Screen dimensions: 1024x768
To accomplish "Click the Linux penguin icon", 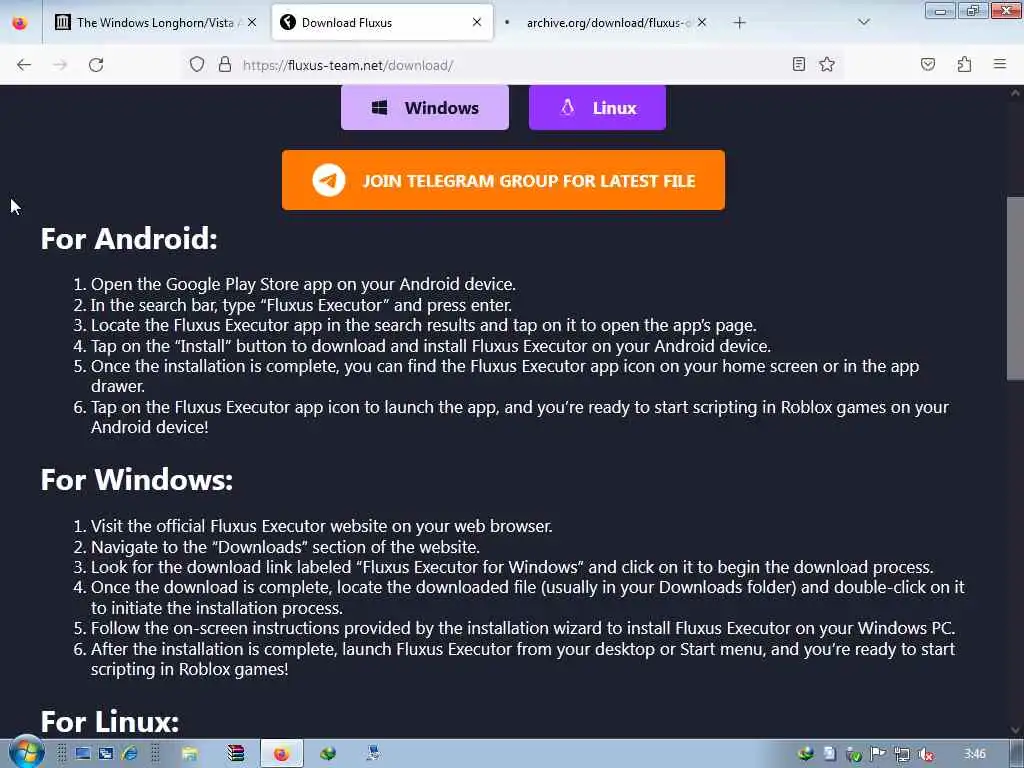I will pos(567,107).
